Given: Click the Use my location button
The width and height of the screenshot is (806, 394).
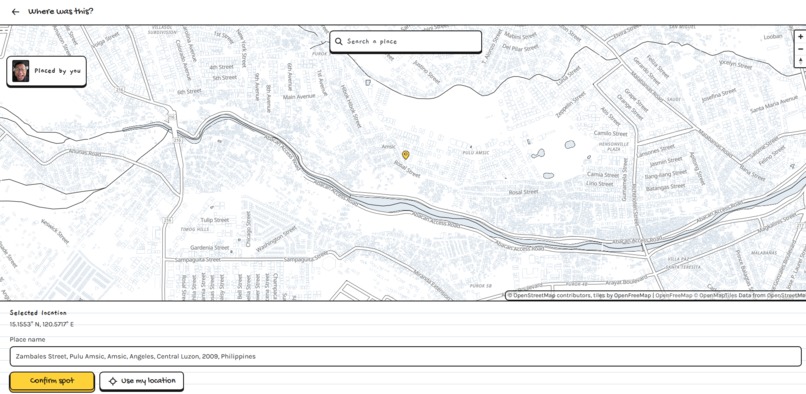Looking at the screenshot, I should coord(141,381).
